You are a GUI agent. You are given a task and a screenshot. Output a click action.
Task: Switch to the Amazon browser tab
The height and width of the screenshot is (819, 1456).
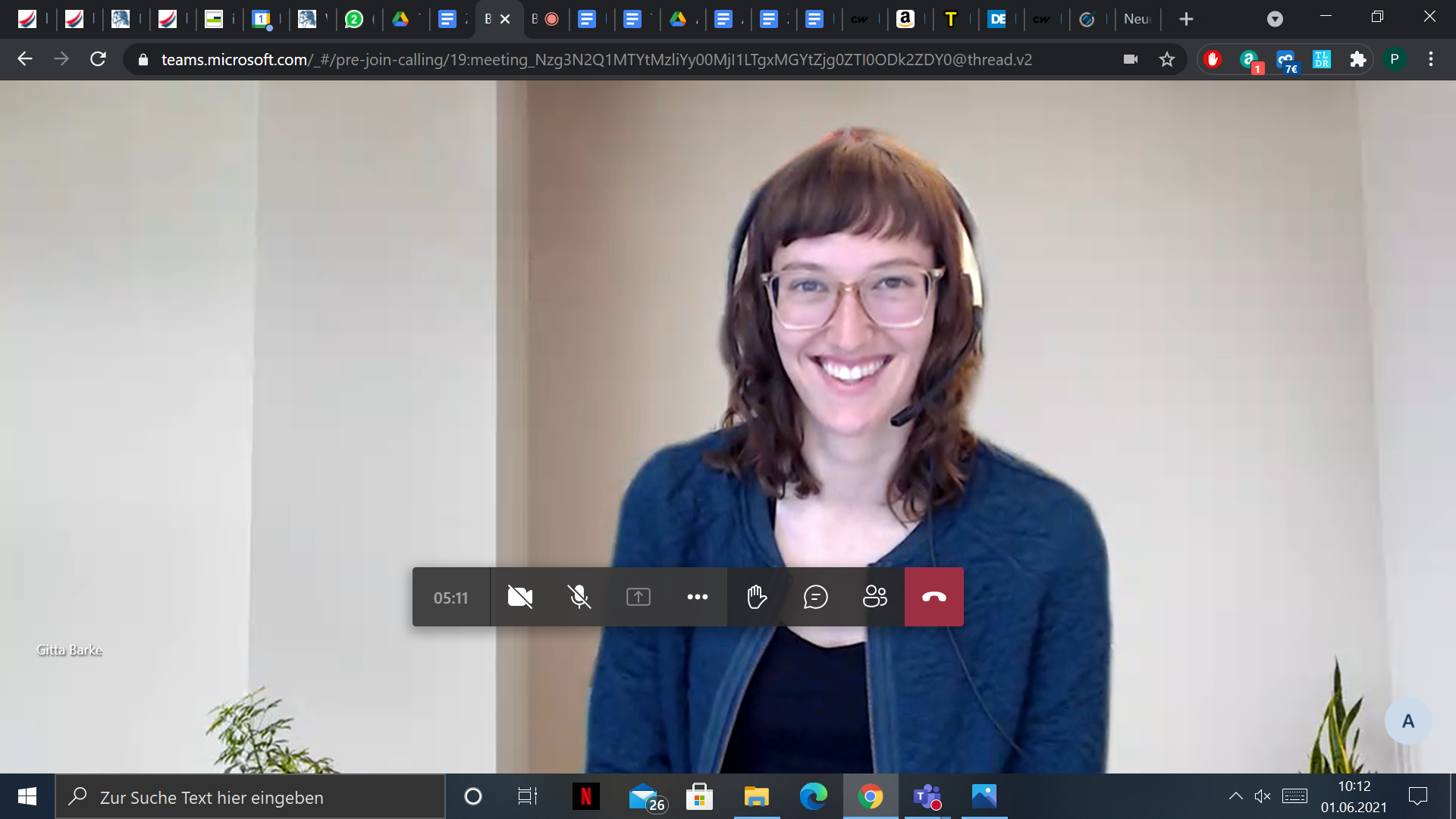coord(905,19)
